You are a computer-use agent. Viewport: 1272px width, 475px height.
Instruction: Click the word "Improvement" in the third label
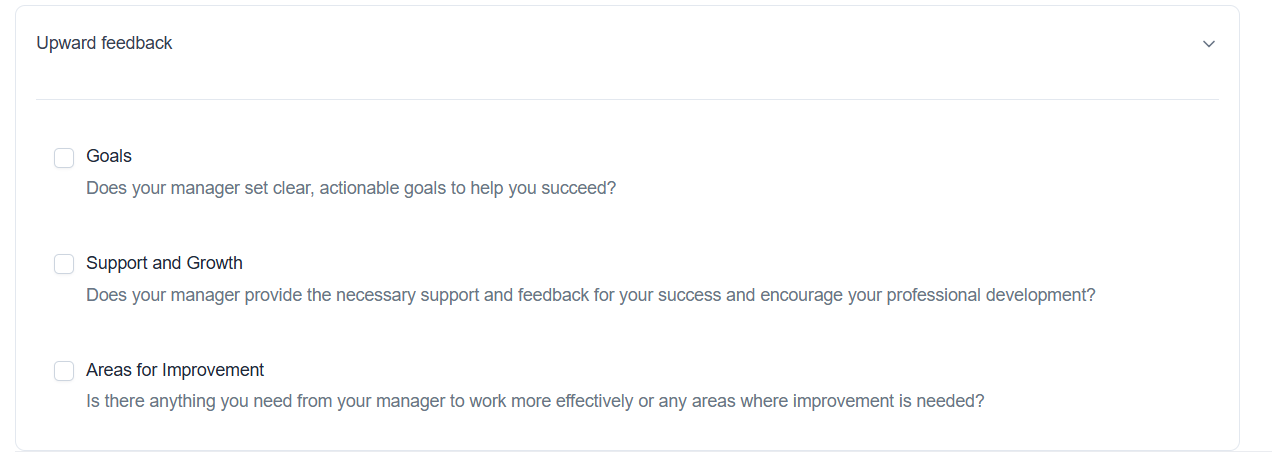[x=213, y=370]
